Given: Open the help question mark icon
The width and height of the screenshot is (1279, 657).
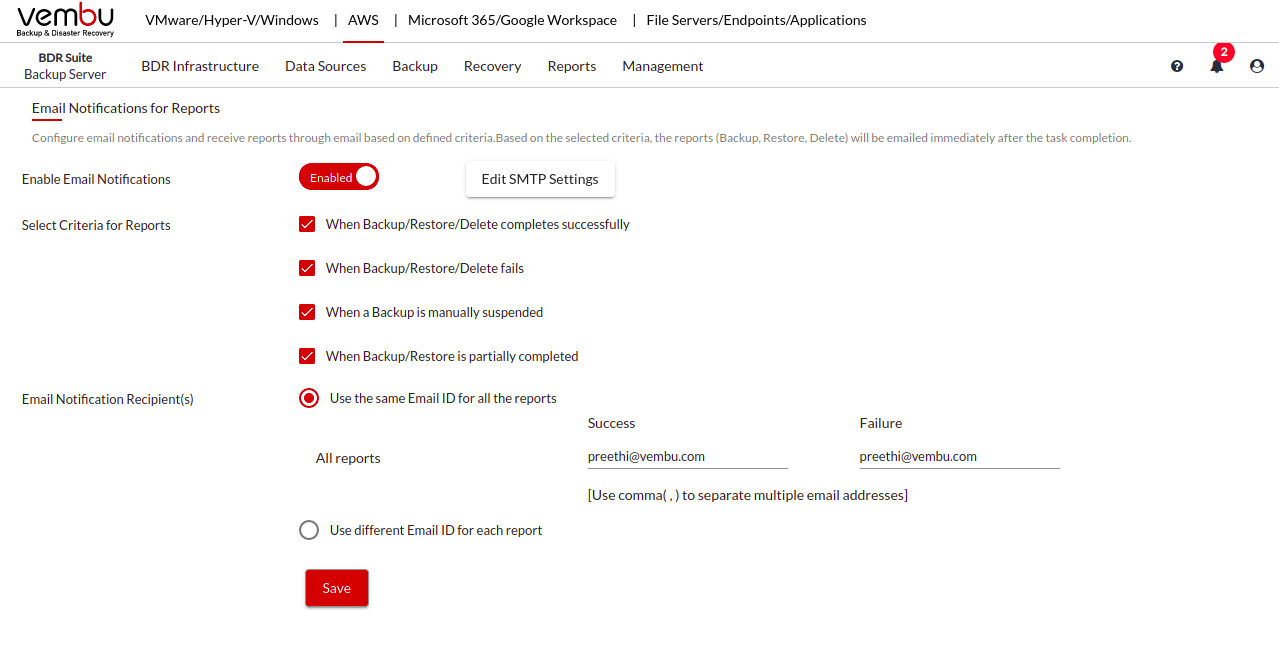Looking at the screenshot, I should (x=1177, y=66).
